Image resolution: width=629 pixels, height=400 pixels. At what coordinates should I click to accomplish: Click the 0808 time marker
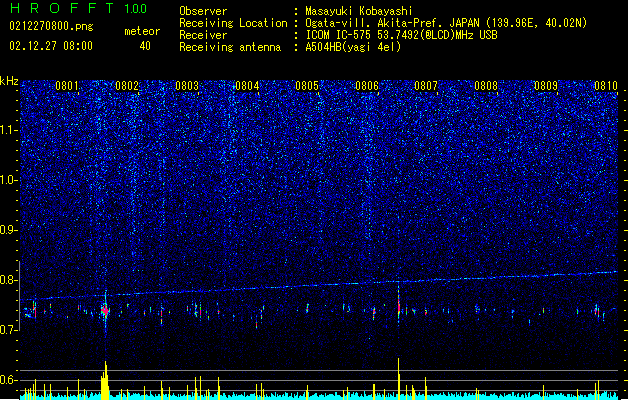pos(486,86)
